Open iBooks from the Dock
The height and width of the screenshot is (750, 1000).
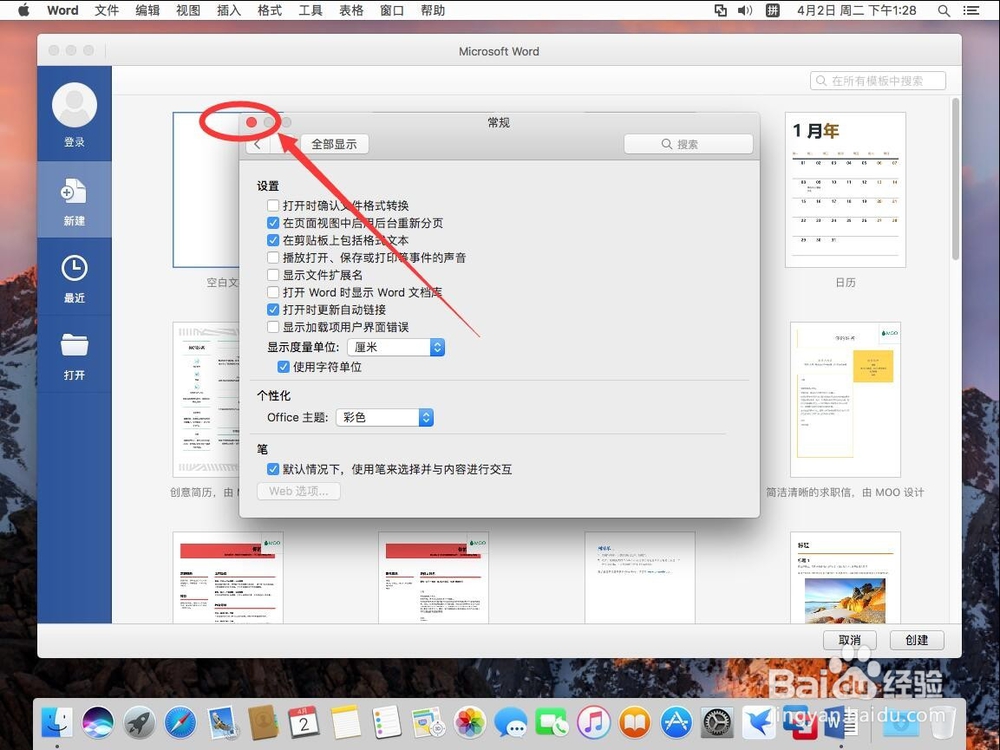(635, 723)
